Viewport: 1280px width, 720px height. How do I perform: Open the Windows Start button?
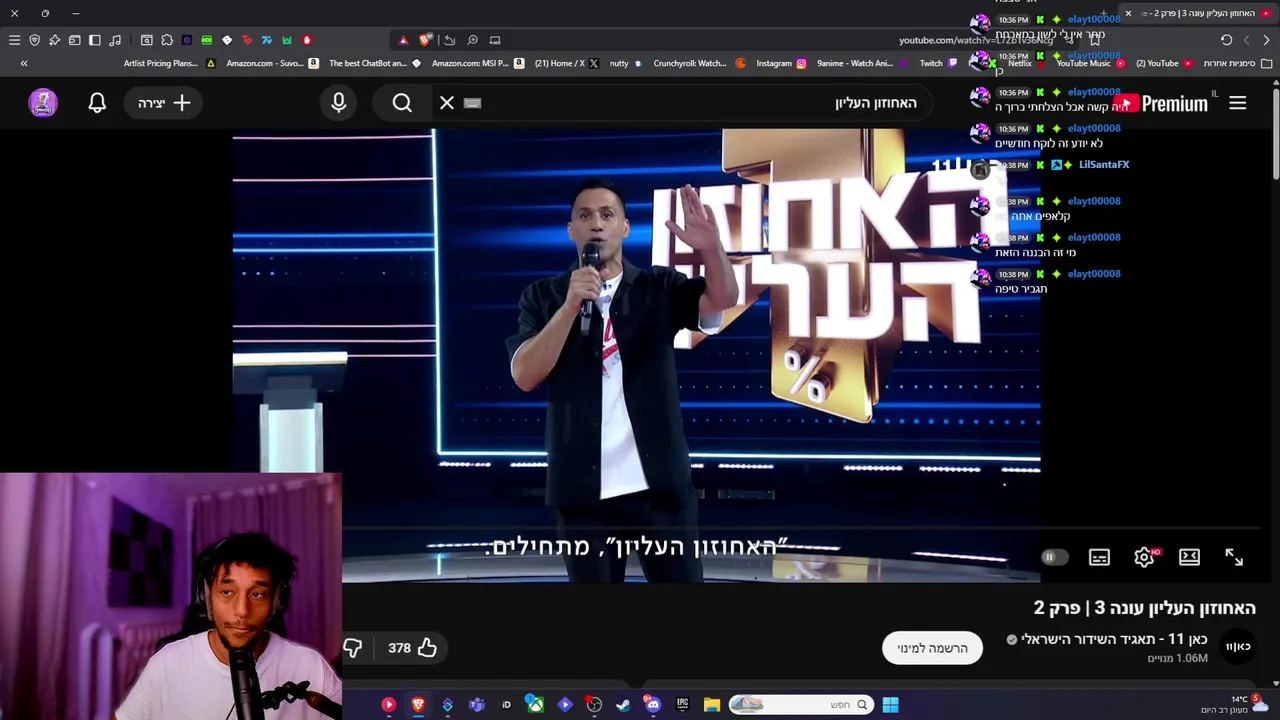(890, 705)
